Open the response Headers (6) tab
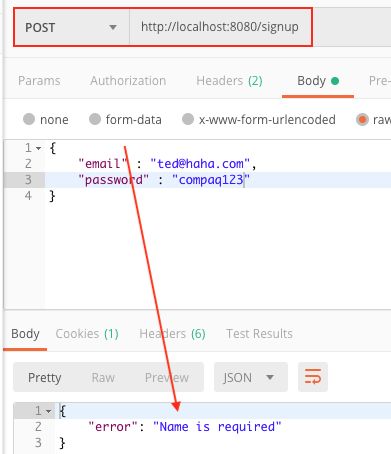The width and height of the screenshot is (391, 454). [x=172, y=334]
